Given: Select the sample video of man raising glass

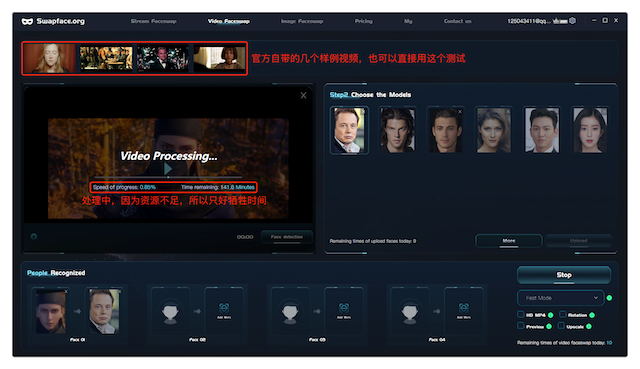Looking at the screenshot, I should [163, 58].
